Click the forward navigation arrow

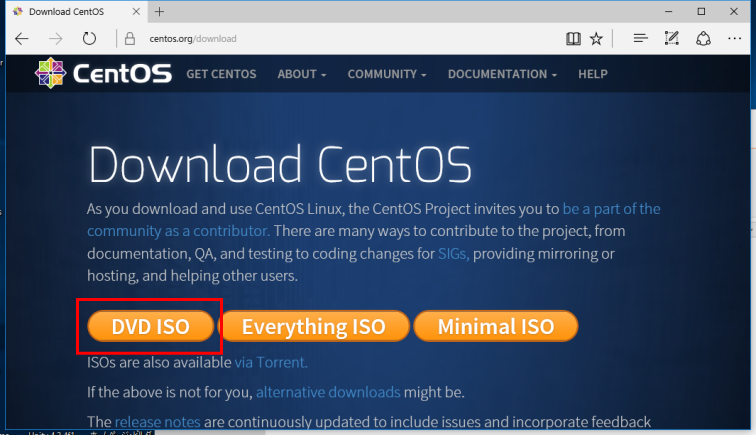tap(55, 39)
